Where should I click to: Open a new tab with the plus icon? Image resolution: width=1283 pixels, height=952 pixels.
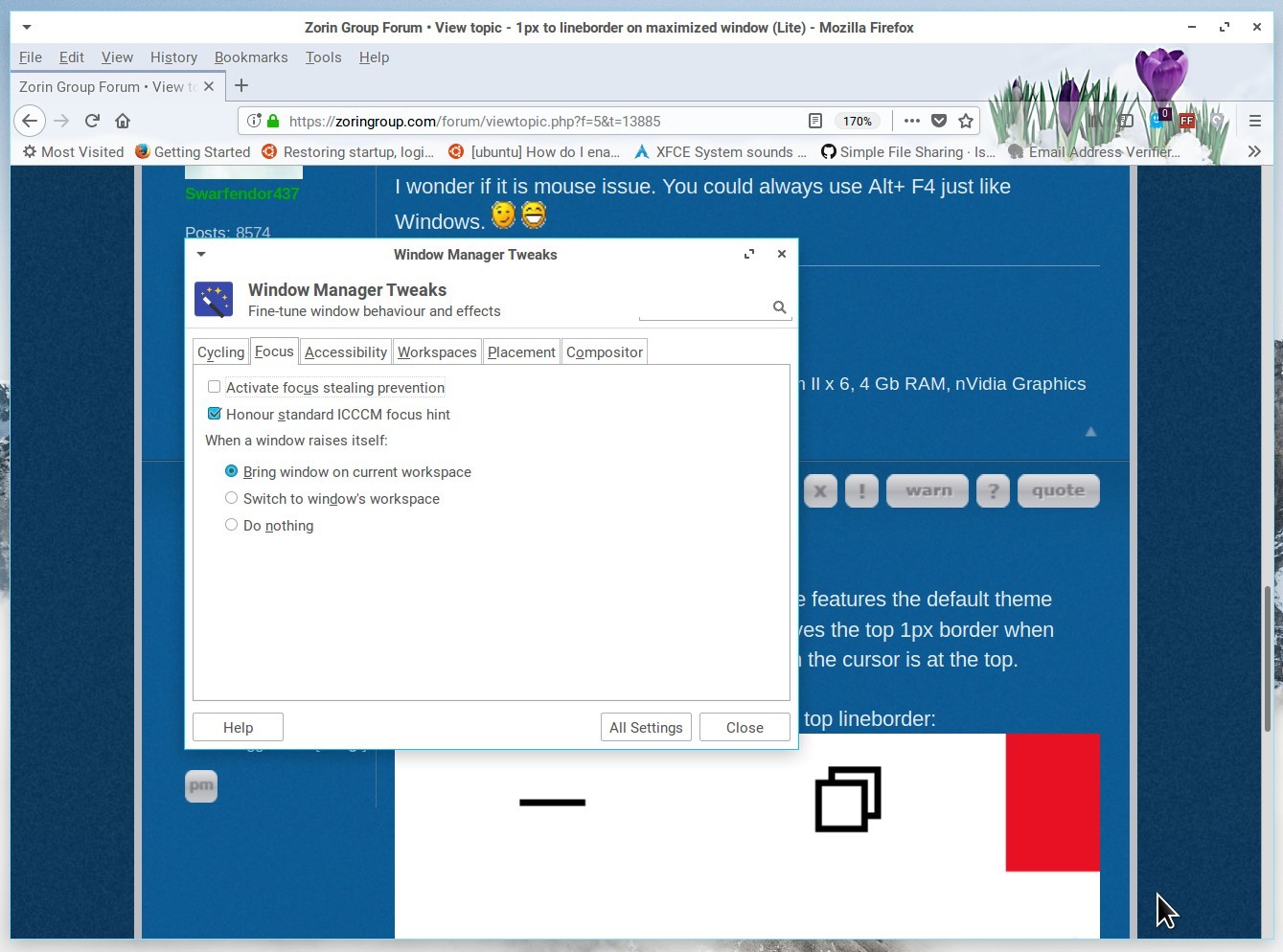[x=241, y=86]
